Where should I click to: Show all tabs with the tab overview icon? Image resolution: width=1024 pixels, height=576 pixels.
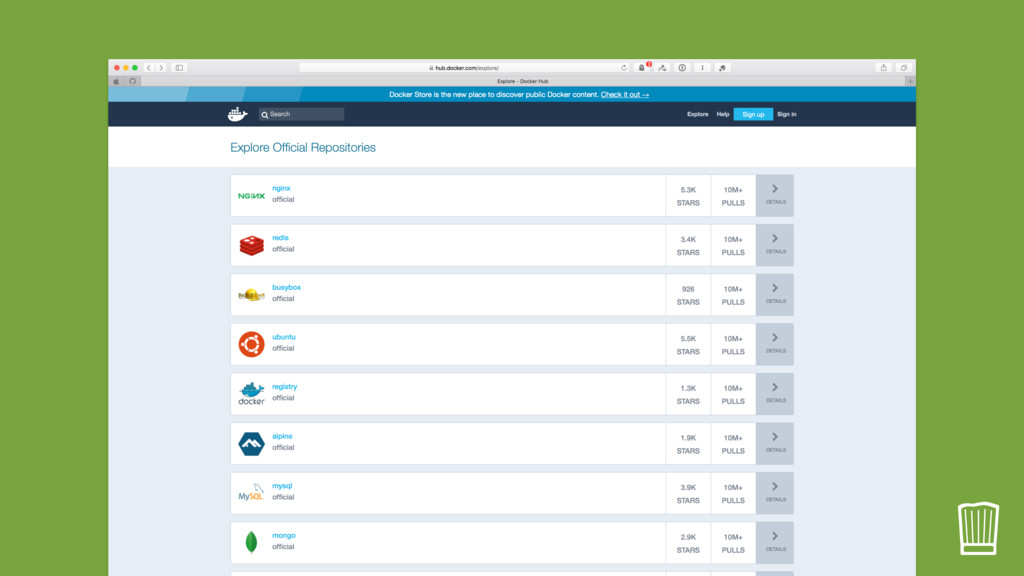pyautogui.click(x=904, y=68)
